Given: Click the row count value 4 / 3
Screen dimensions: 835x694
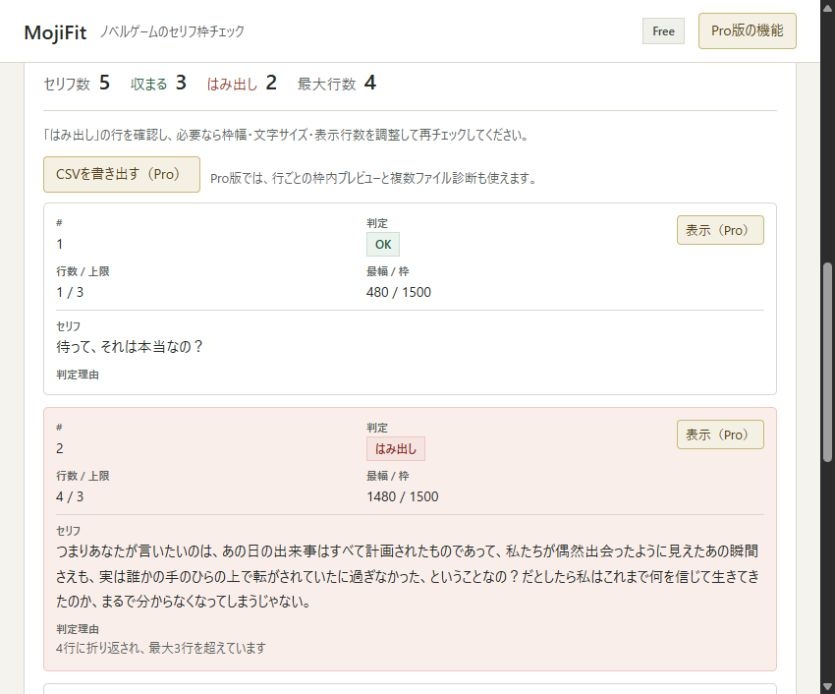Looking at the screenshot, I should pyautogui.click(x=70, y=497).
